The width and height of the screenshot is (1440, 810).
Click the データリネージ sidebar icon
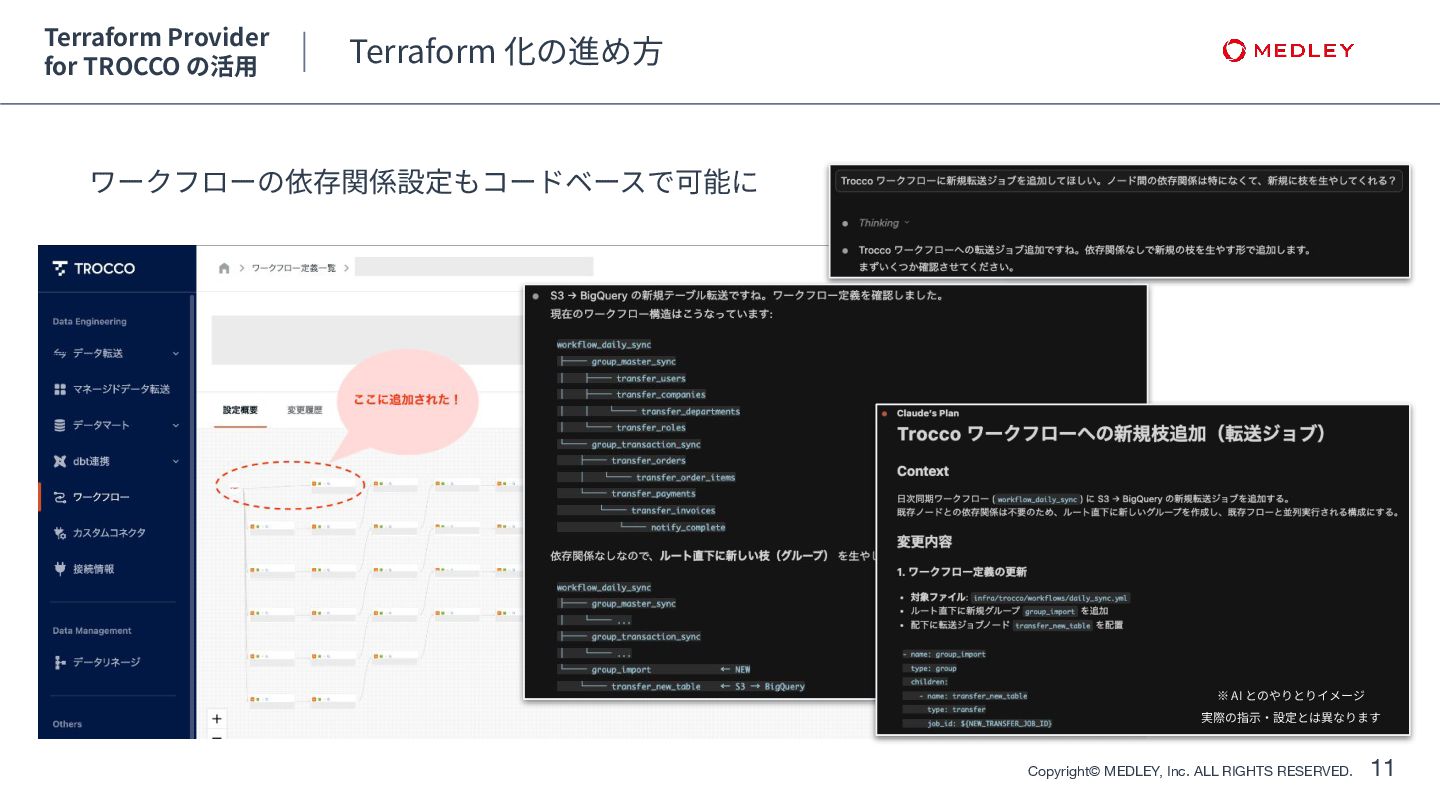[59, 662]
